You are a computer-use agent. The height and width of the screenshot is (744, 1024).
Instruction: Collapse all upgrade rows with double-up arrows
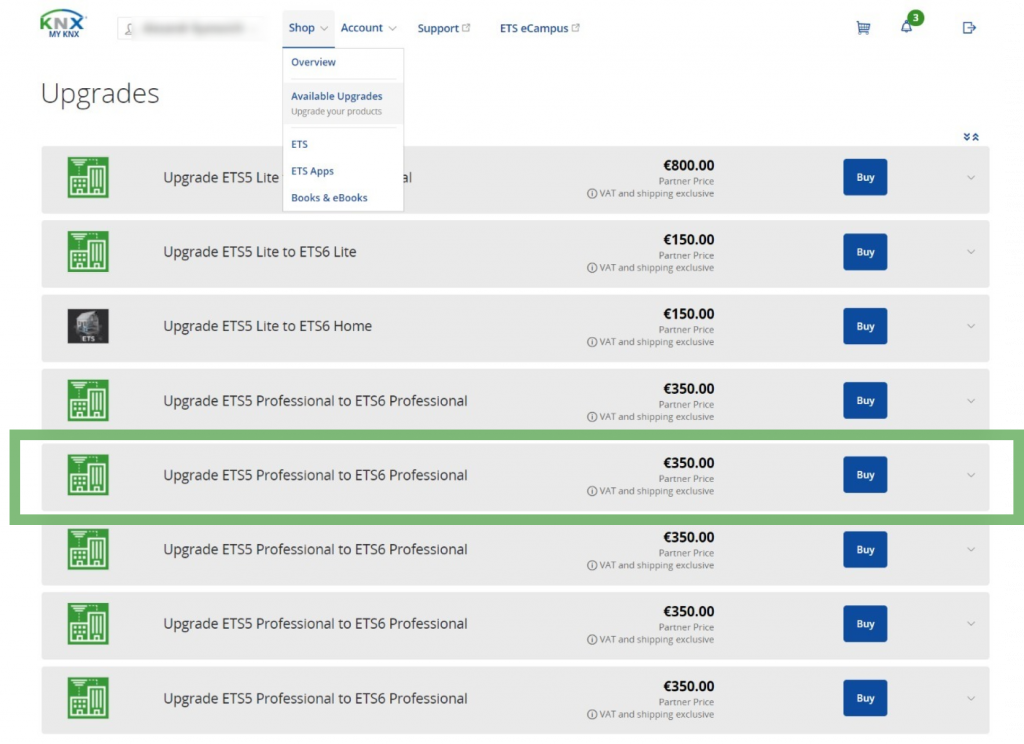976,137
